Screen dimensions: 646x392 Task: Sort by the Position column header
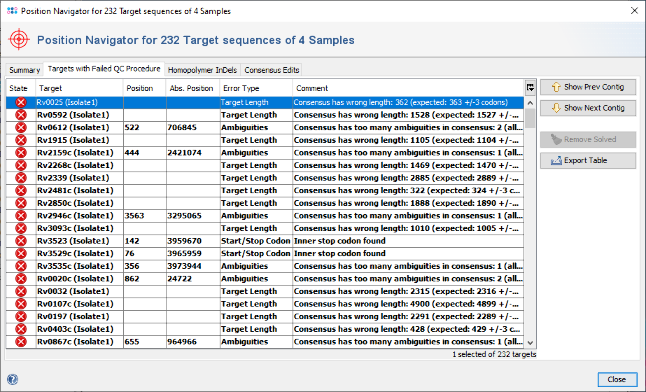click(145, 88)
